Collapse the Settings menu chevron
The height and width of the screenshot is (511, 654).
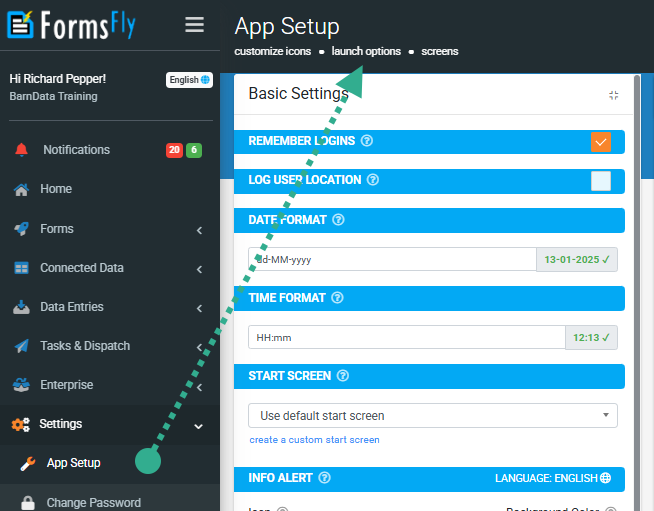coord(199,426)
